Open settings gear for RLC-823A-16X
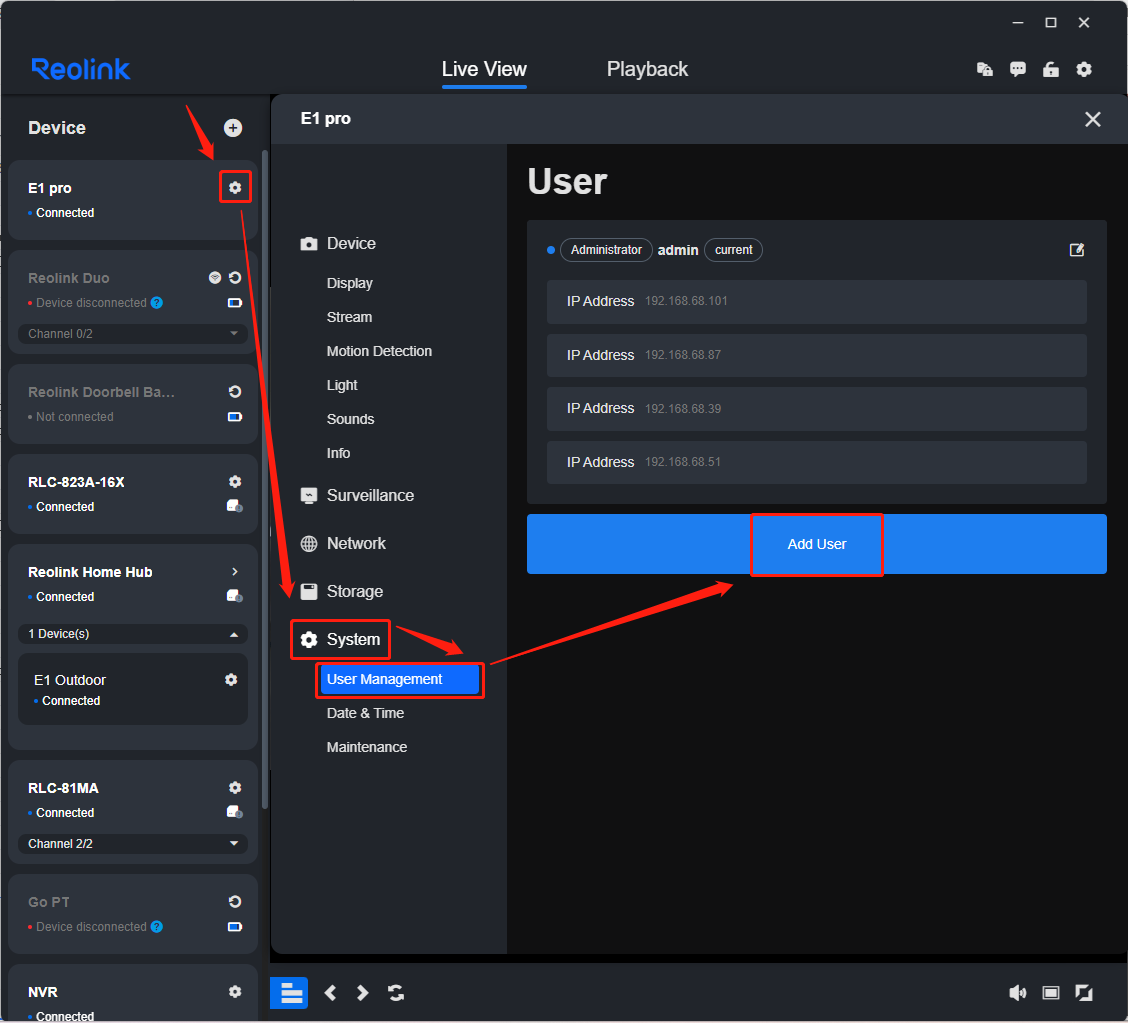 [x=235, y=482]
